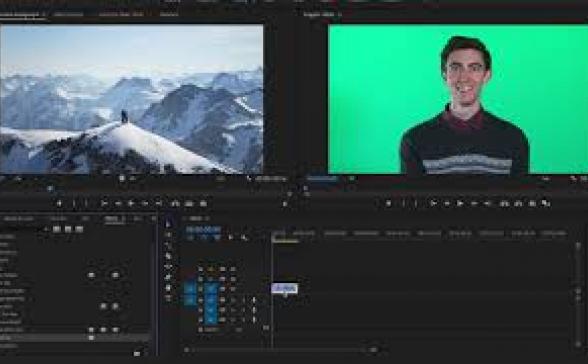Create new custom bin in Effects panel

point(137,354)
